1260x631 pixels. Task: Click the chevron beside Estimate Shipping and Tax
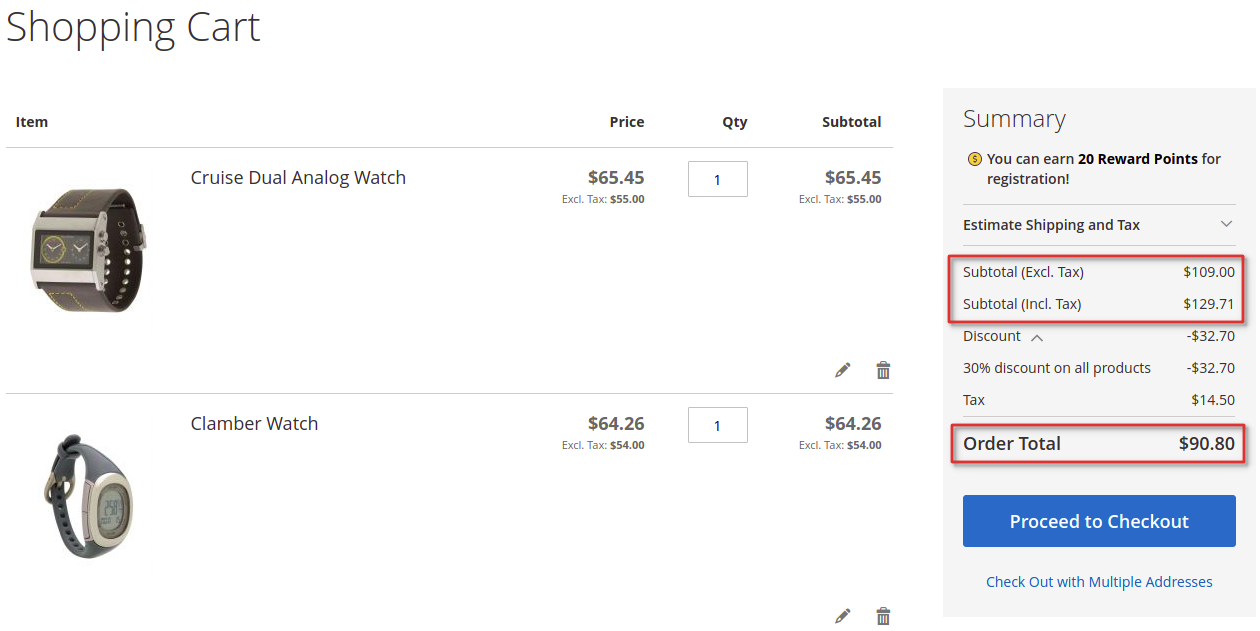(1226, 224)
